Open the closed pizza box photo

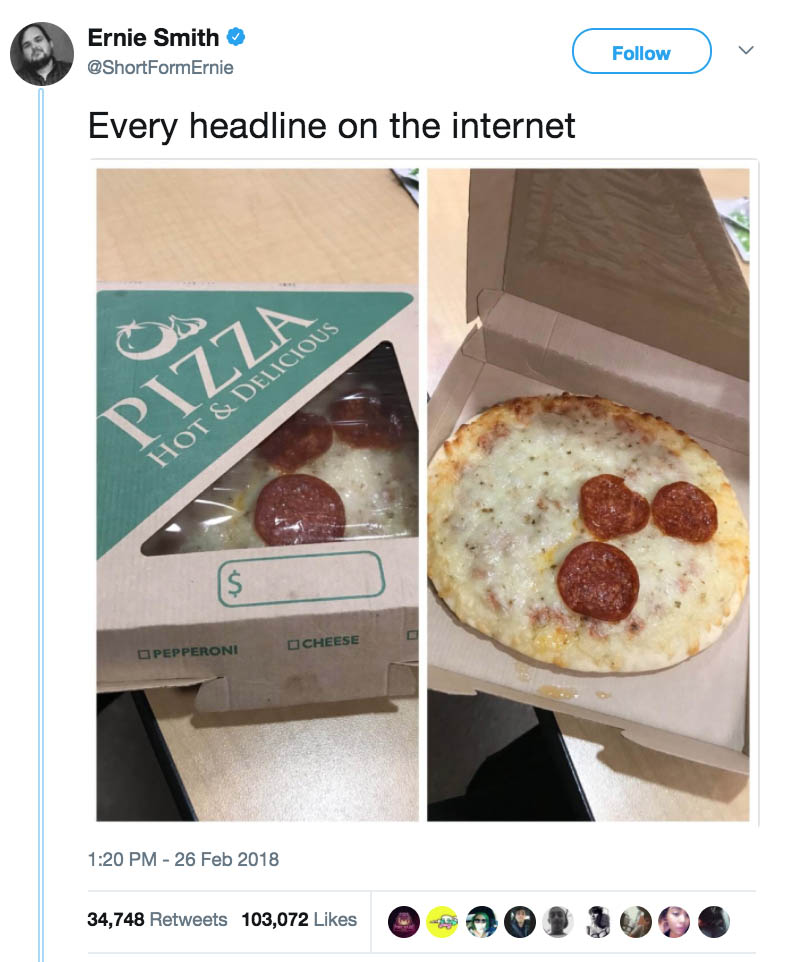[x=258, y=494]
